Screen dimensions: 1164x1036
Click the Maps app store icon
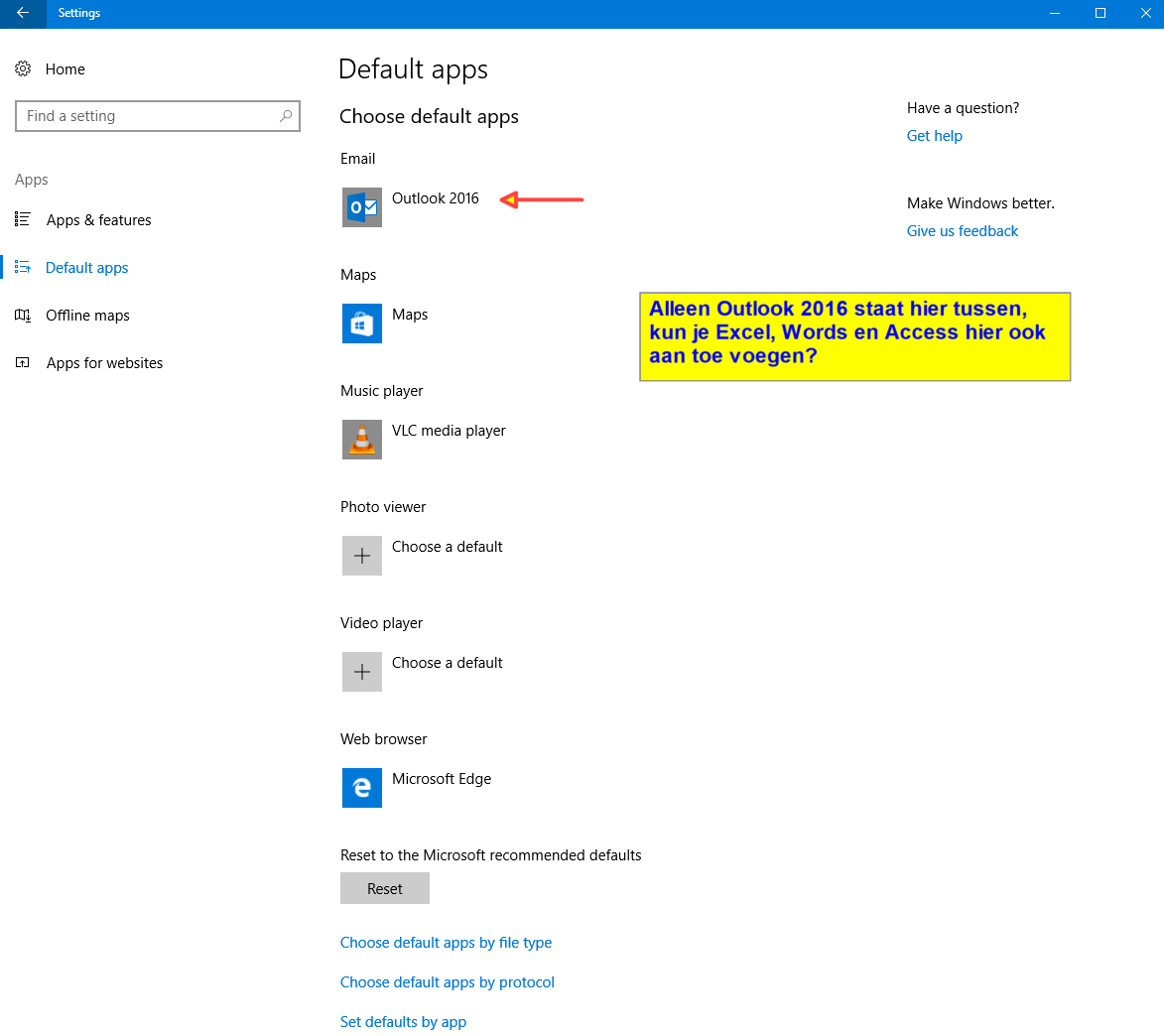click(362, 324)
